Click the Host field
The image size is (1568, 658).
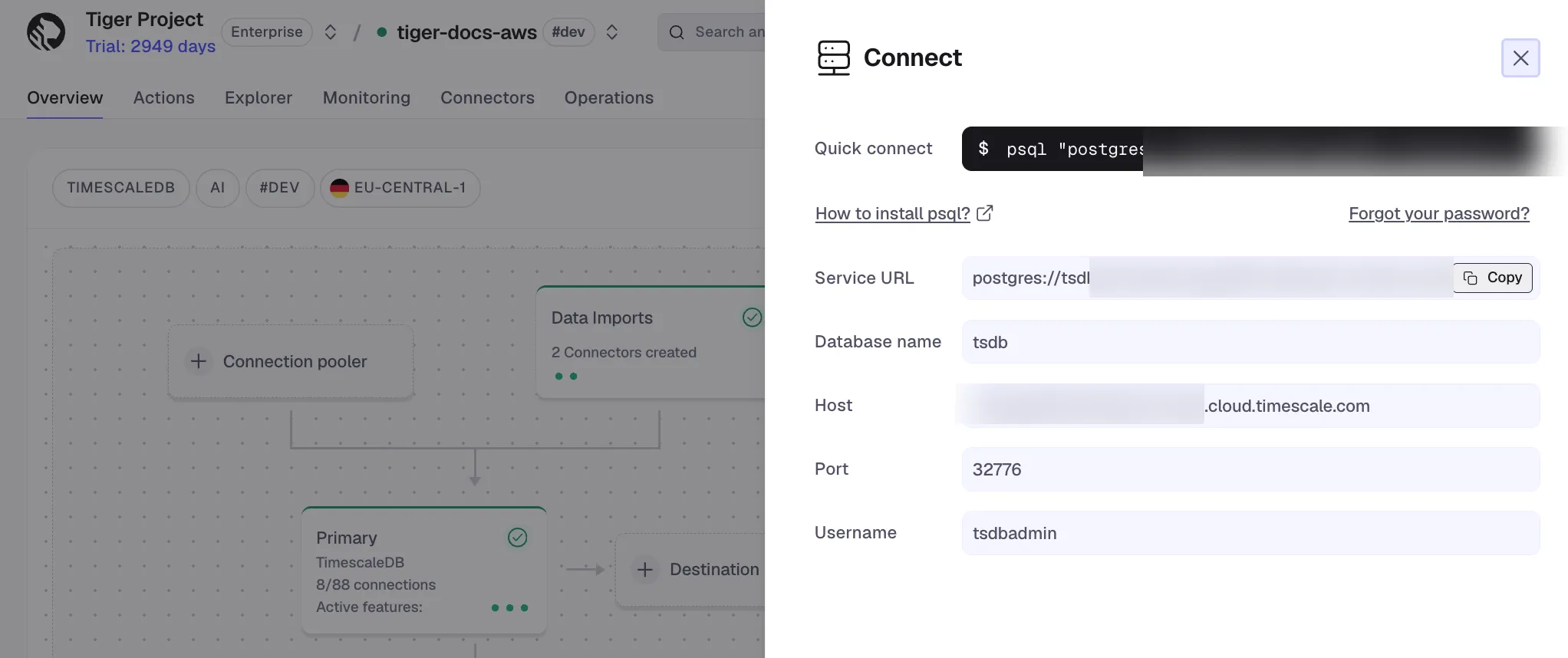pyautogui.click(x=1250, y=406)
